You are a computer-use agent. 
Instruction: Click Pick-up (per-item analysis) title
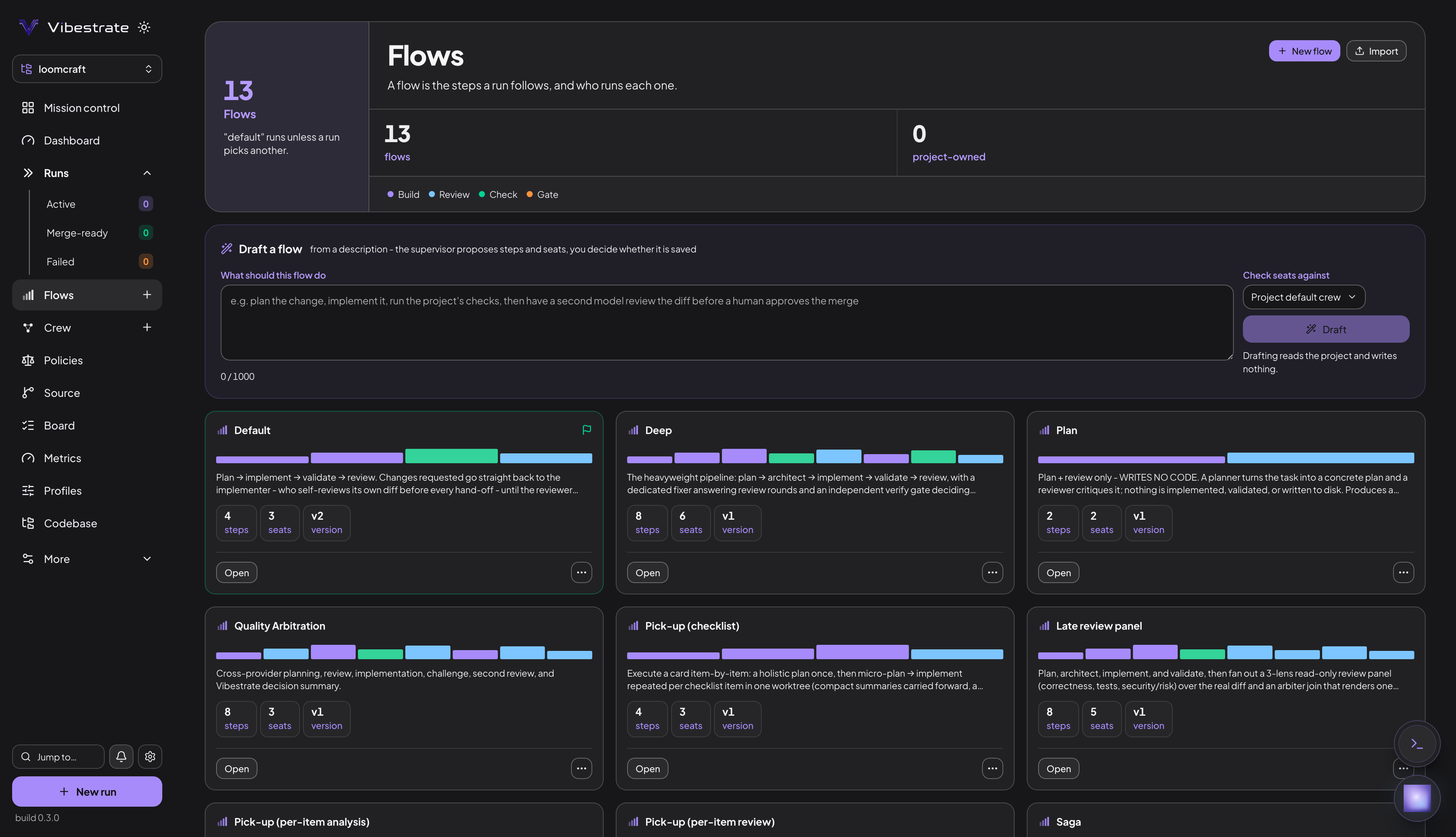(x=302, y=822)
